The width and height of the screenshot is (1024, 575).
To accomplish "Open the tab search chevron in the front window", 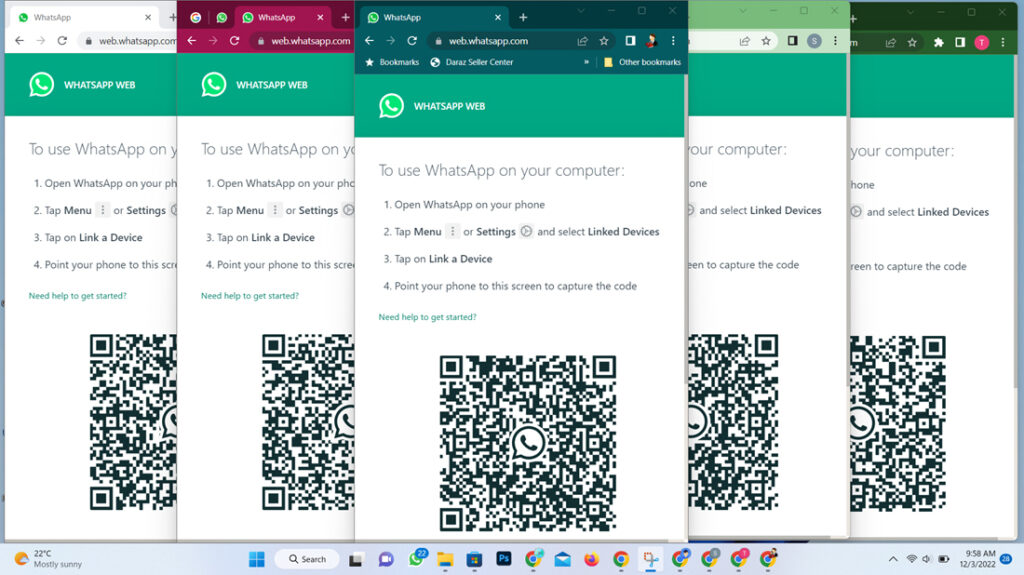I will [x=581, y=10].
